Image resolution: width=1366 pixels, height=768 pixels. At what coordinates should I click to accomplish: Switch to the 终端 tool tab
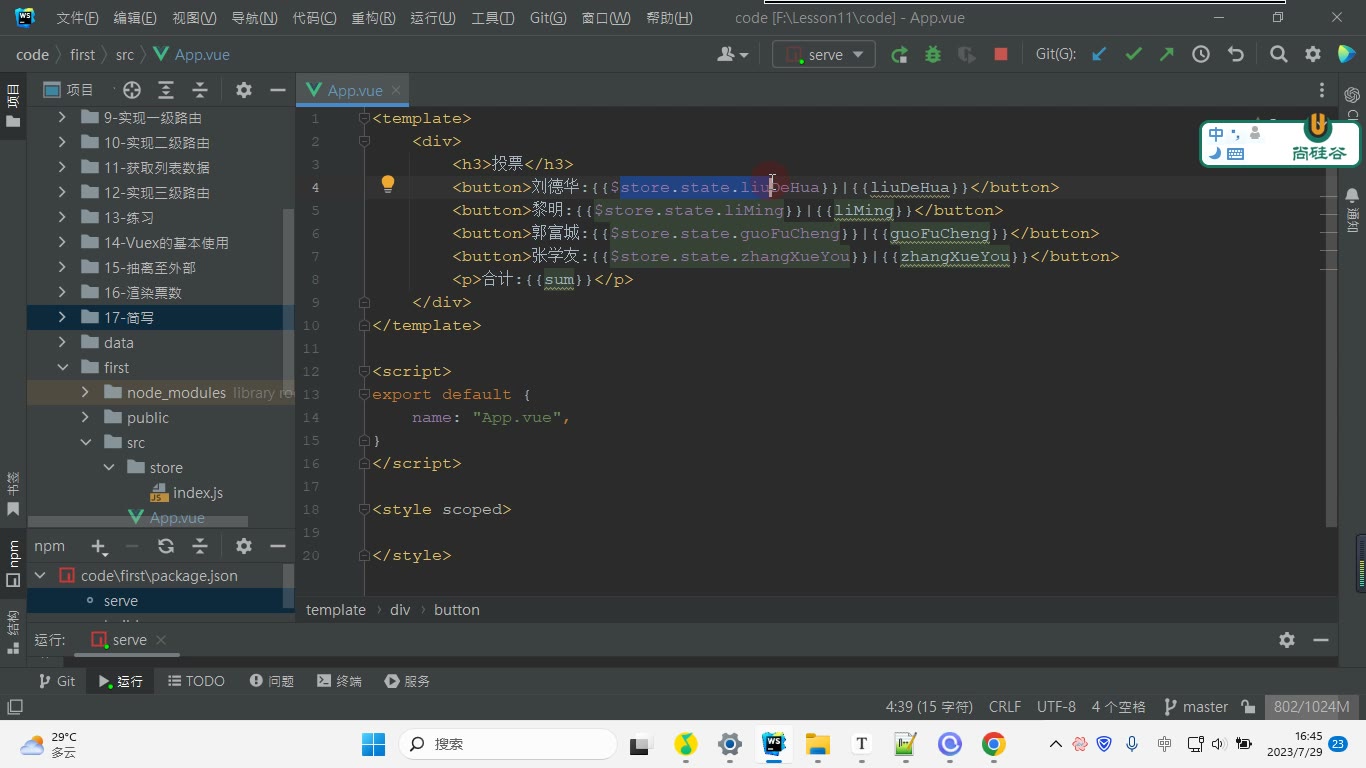tap(339, 681)
